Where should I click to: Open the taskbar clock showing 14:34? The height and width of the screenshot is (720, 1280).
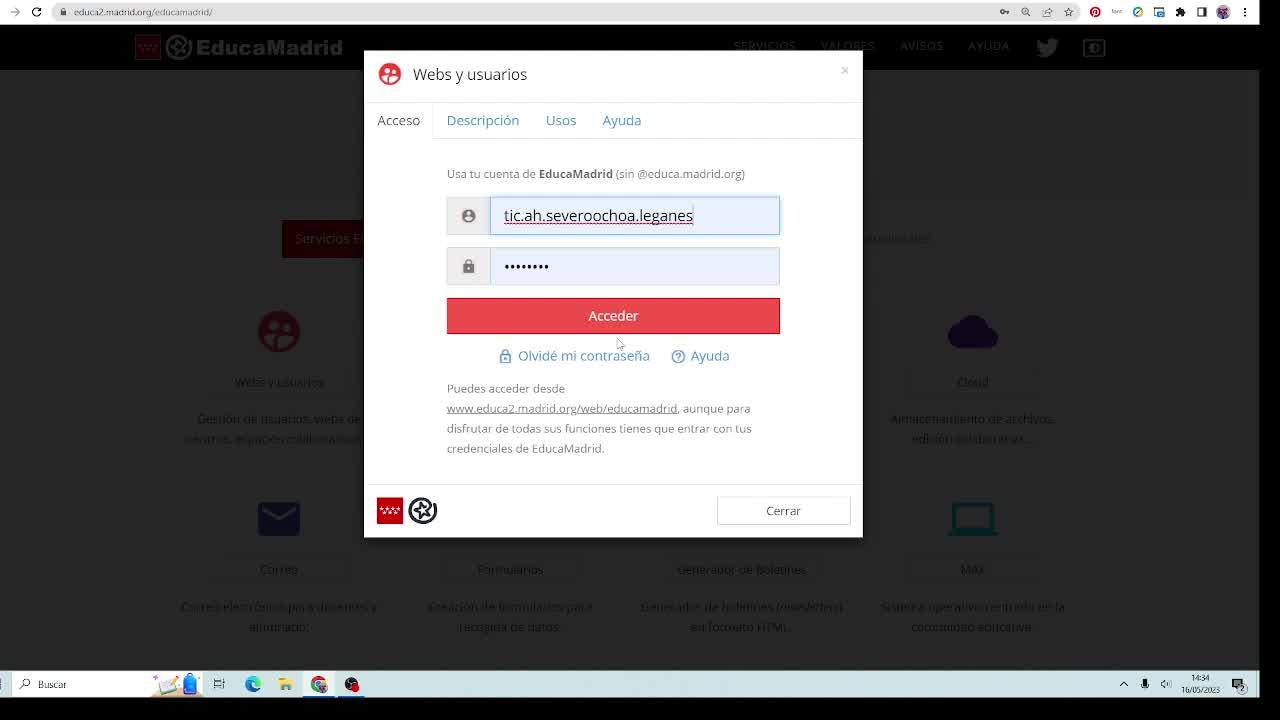point(1200,684)
